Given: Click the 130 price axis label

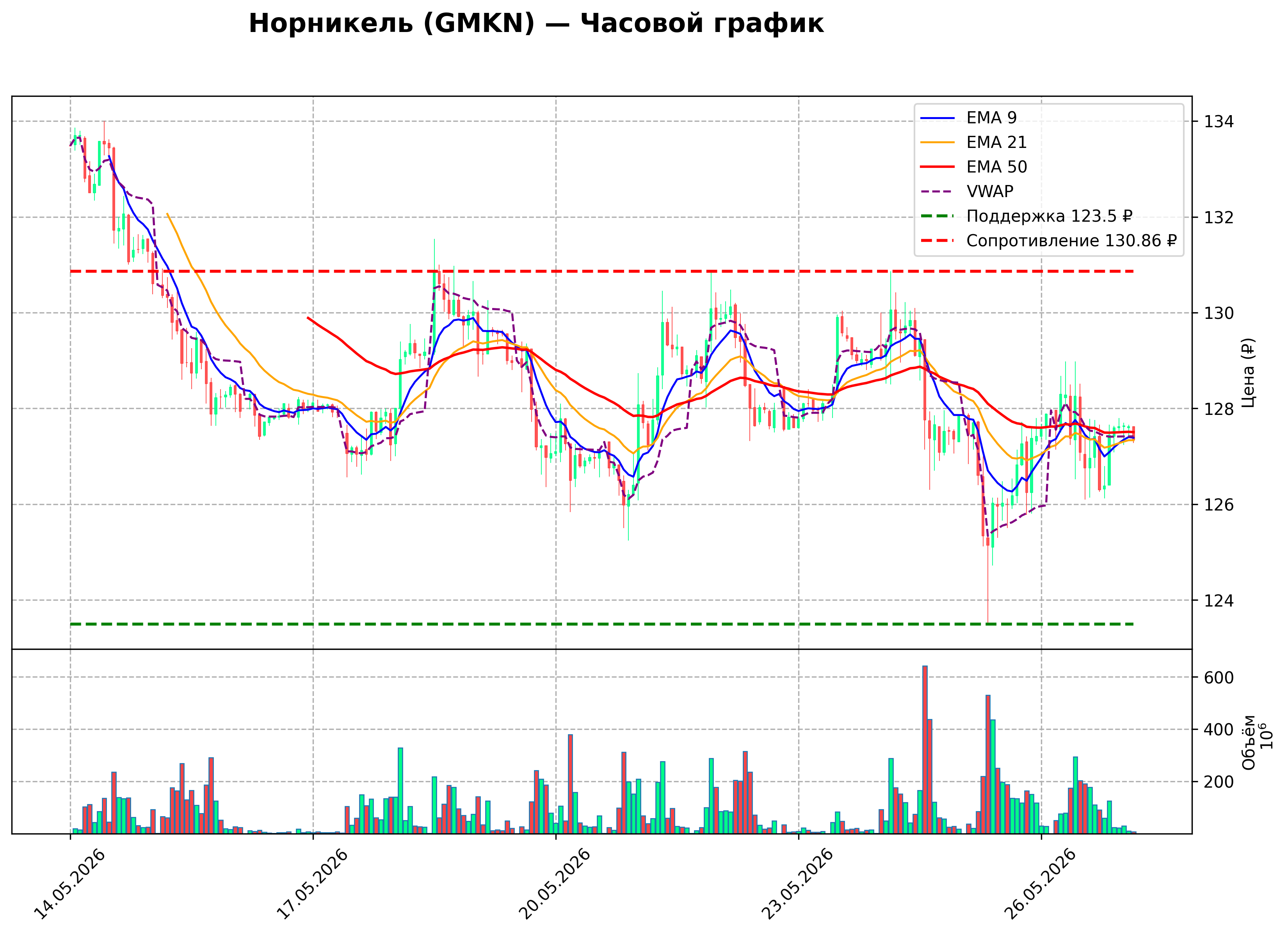Looking at the screenshot, I should pos(1219,313).
